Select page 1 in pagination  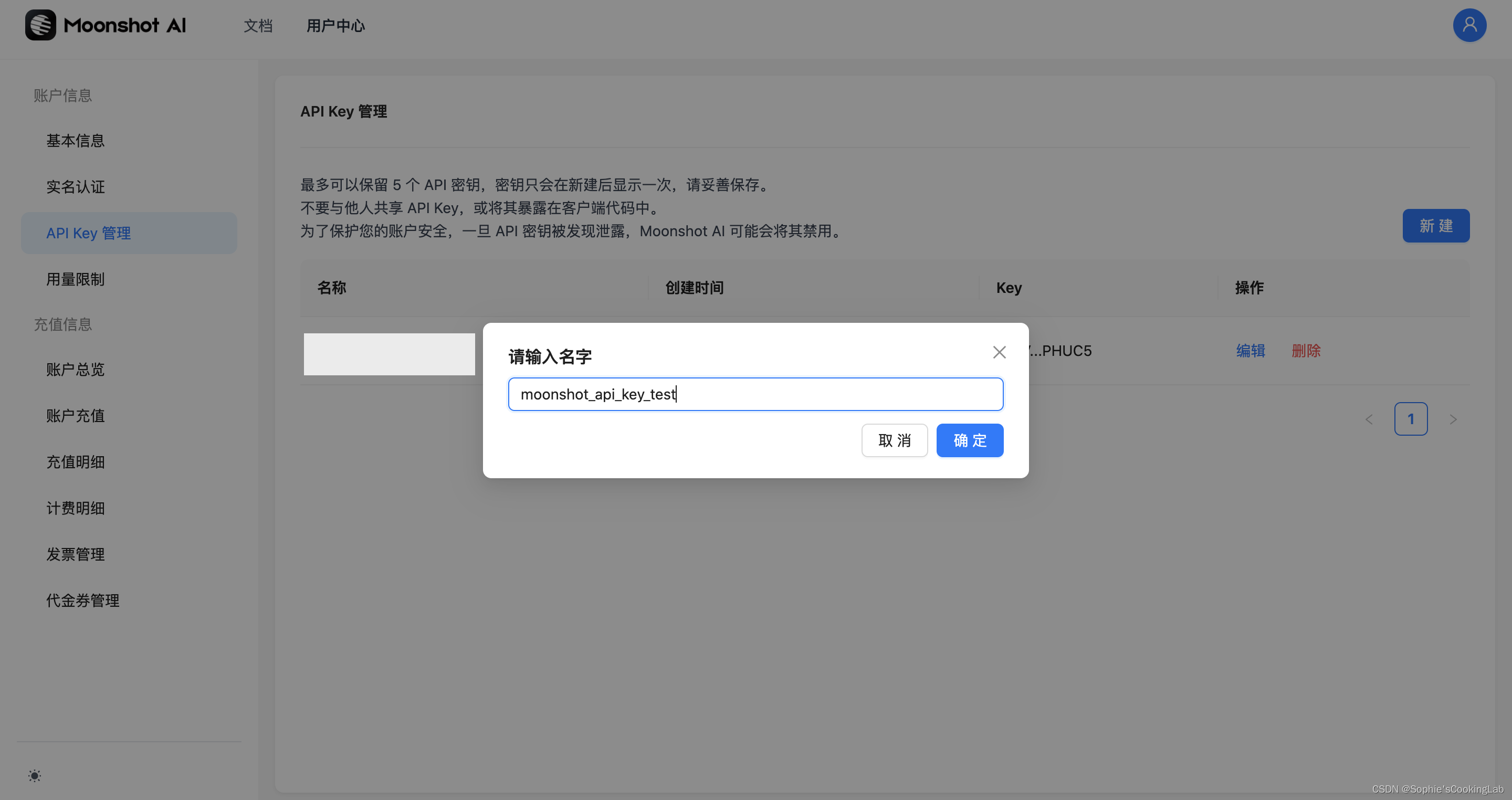pyautogui.click(x=1411, y=419)
